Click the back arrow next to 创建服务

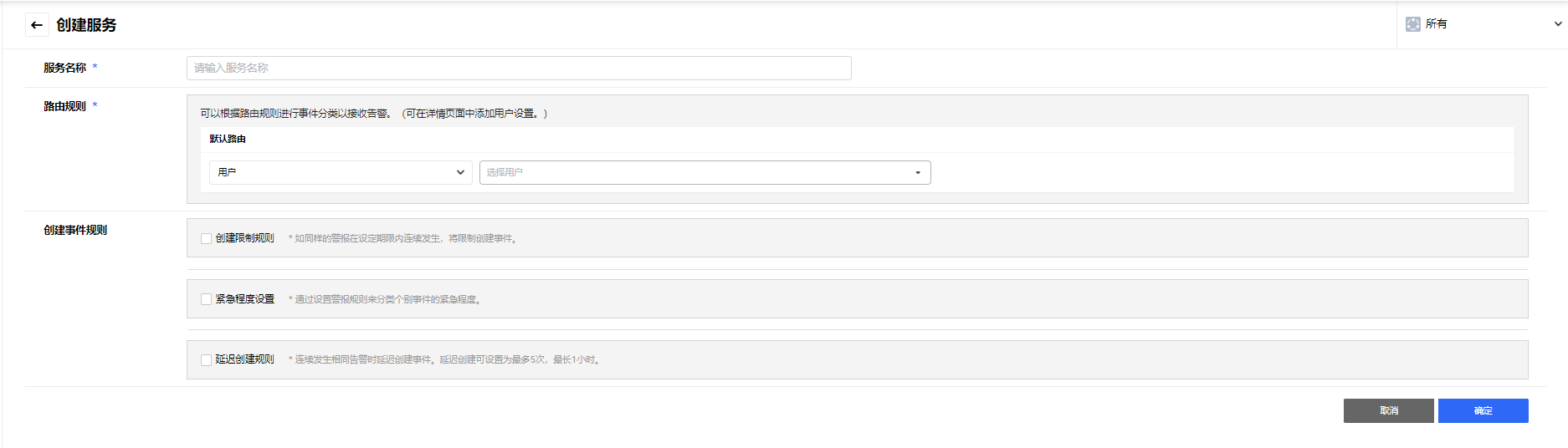[37, 25]
